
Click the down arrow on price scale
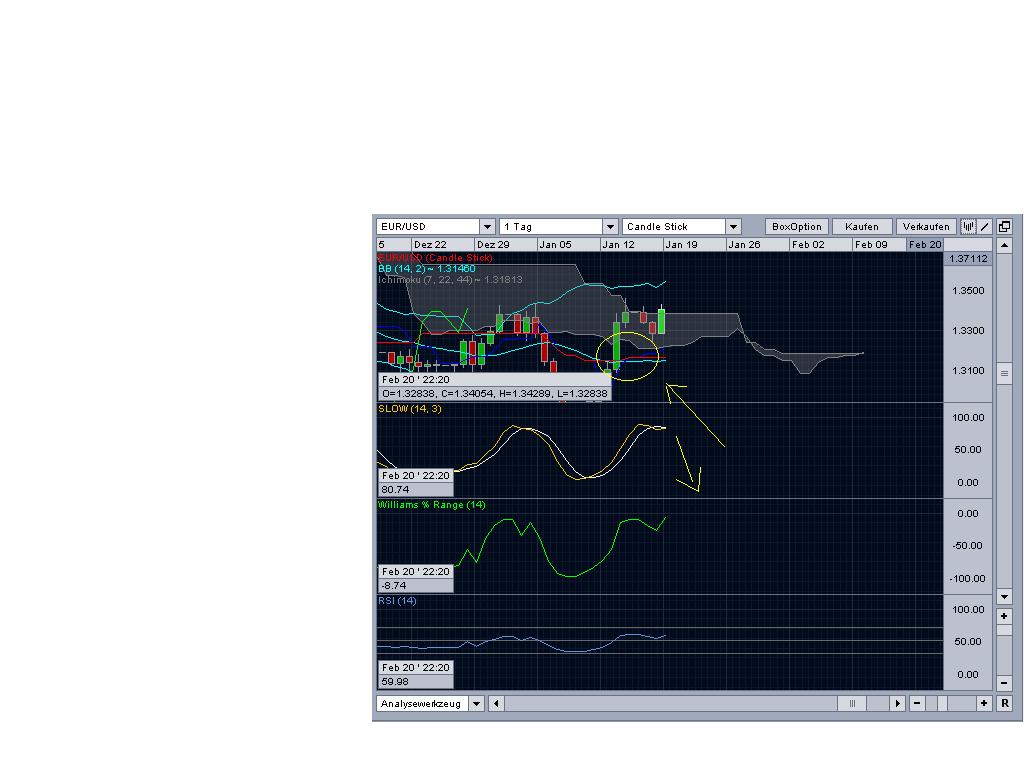(x=1004, y=596)
